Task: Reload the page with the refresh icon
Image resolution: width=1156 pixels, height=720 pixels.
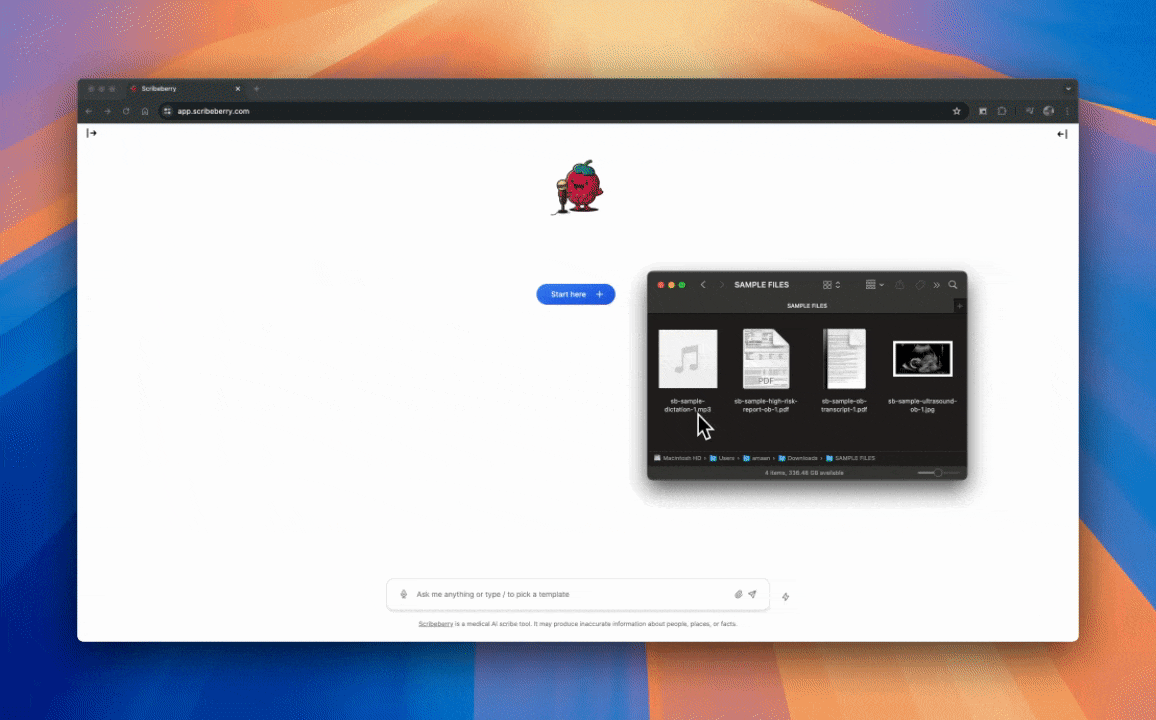Action: [x=126, y=111]
